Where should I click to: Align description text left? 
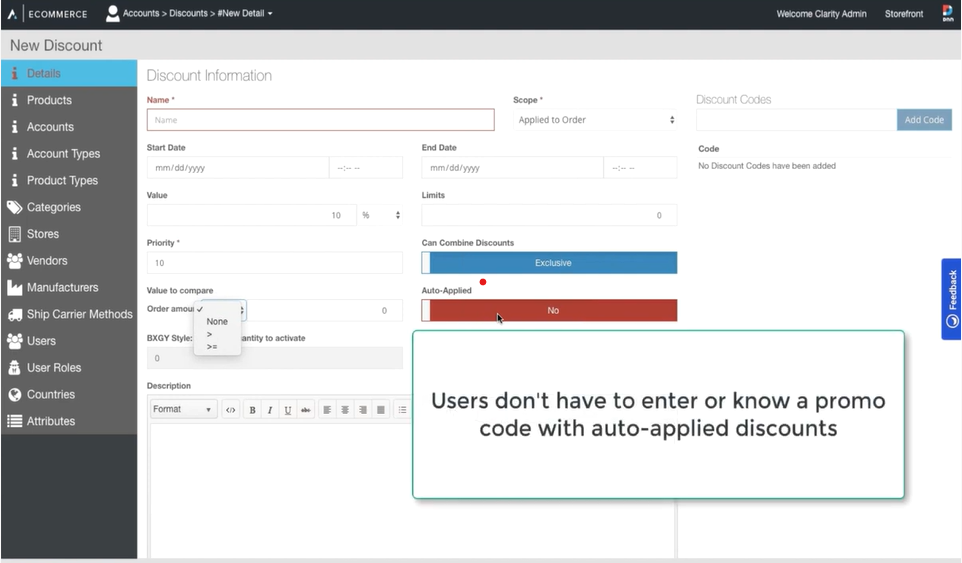pyautogui.click(x=327, y=410)
